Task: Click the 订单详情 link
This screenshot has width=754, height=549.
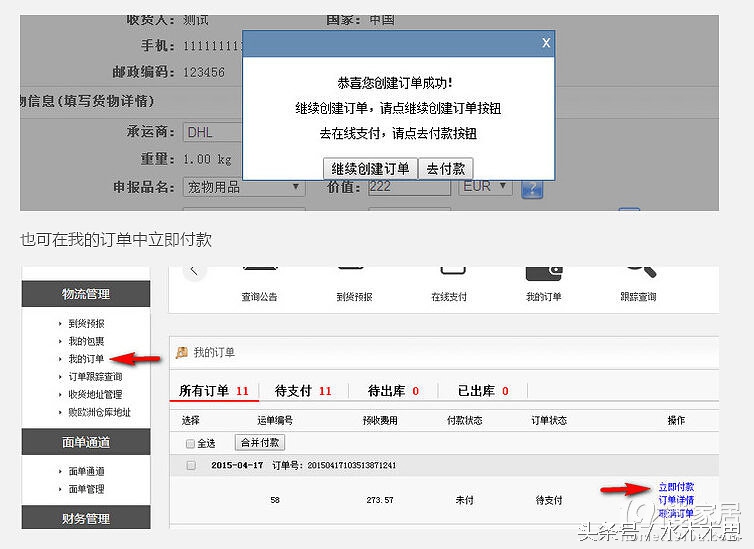Action: point(676,500)
